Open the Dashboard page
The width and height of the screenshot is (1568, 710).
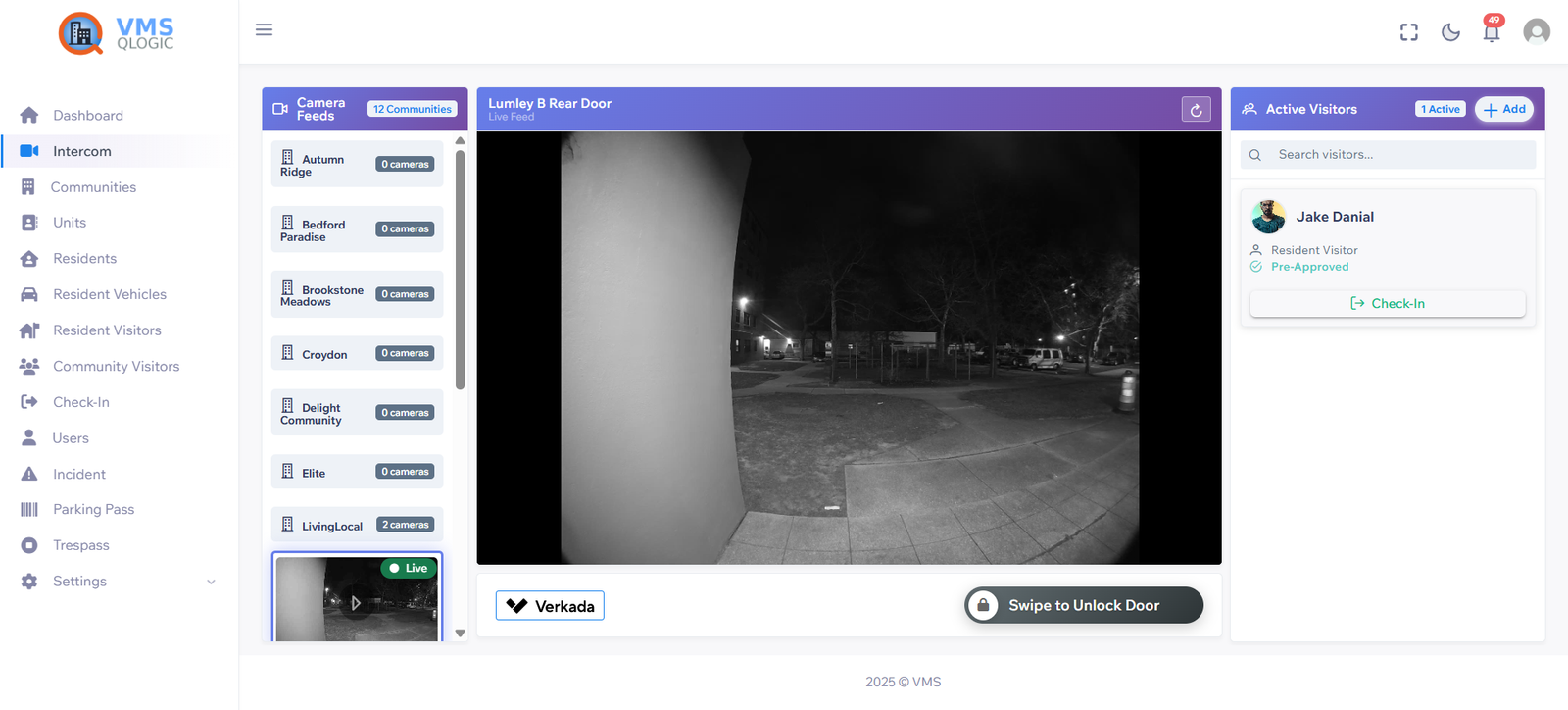(87, 116)
